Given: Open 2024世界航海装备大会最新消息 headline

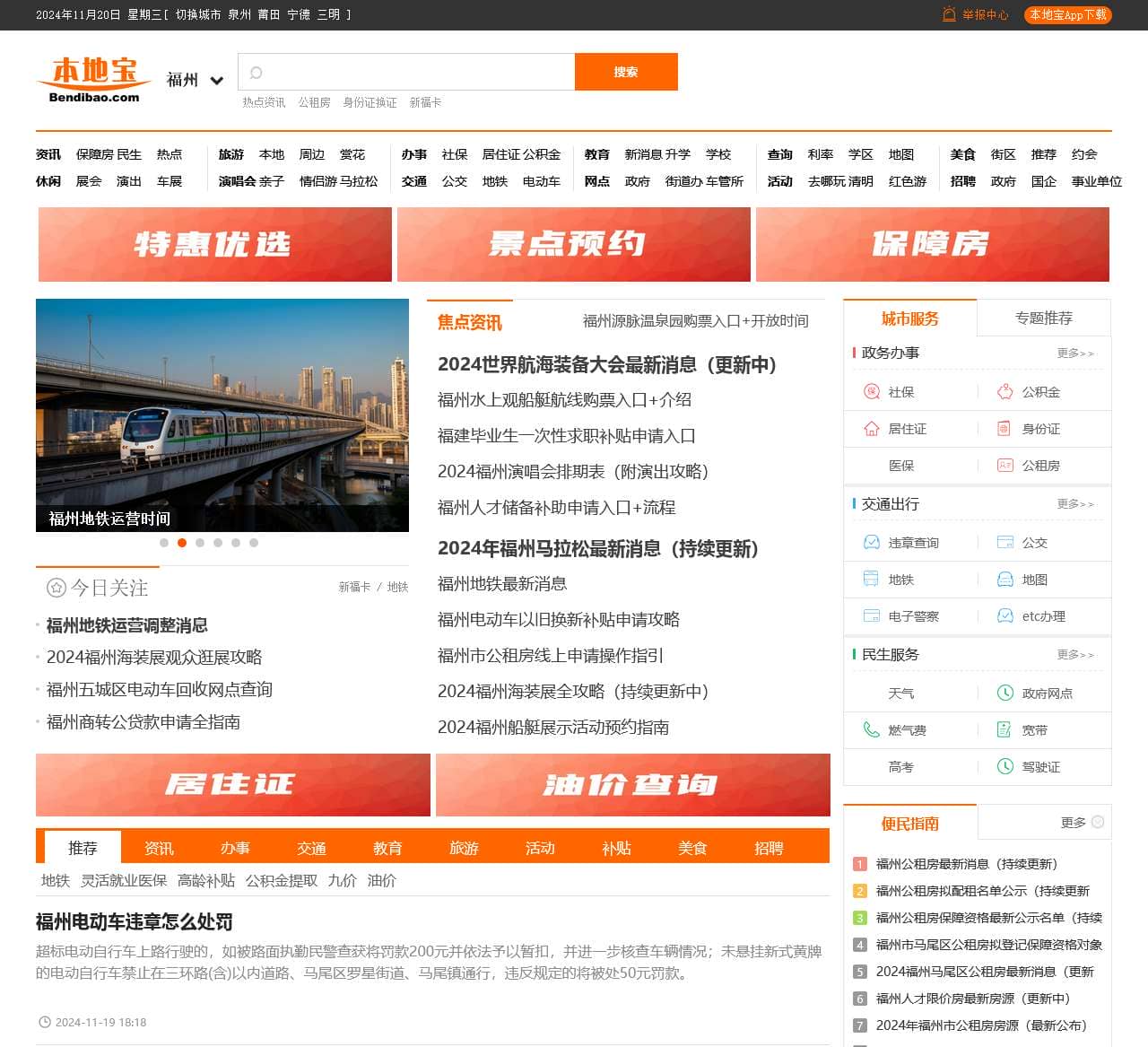Looking at the screenshot, I should pos(607,364).
